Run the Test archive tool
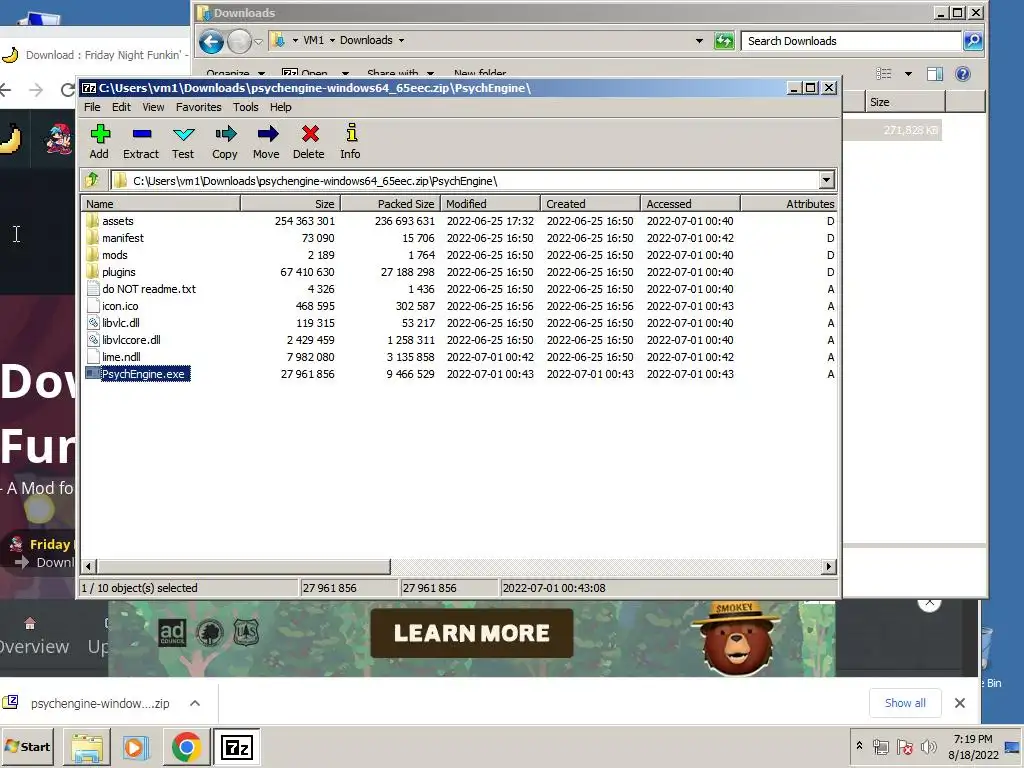 [184, 135]
